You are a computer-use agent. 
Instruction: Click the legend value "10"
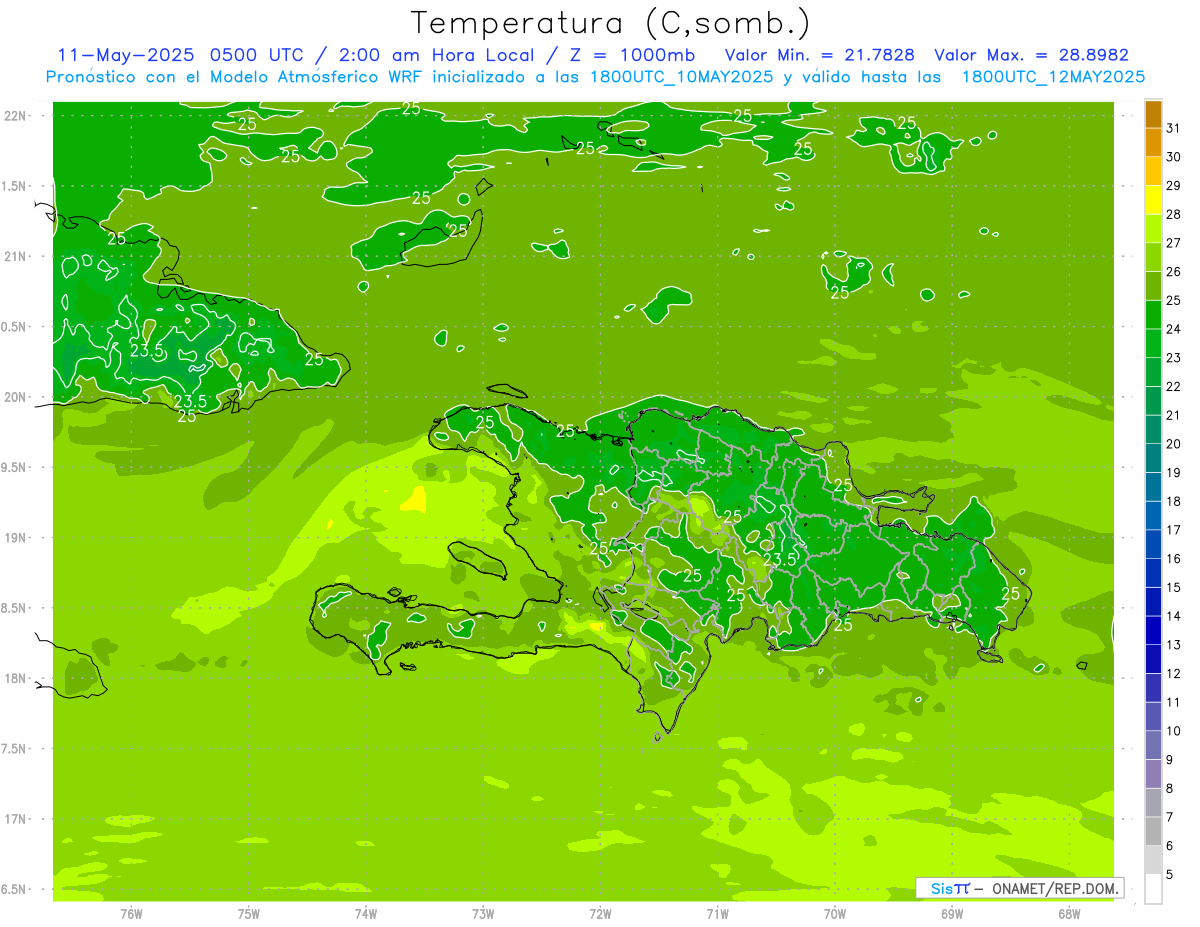click(1174, 731)
